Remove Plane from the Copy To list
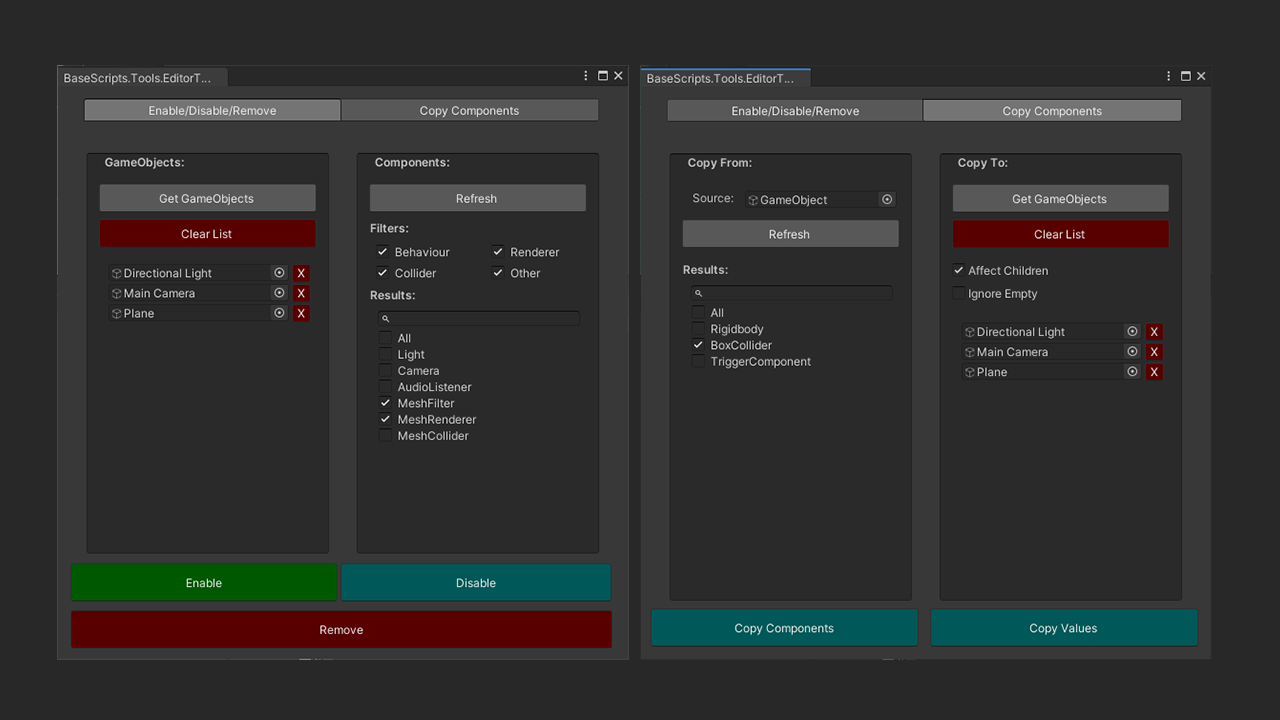Viewport: 1280px width, 720px height. pyautogui.click(x=1154, y=372)
